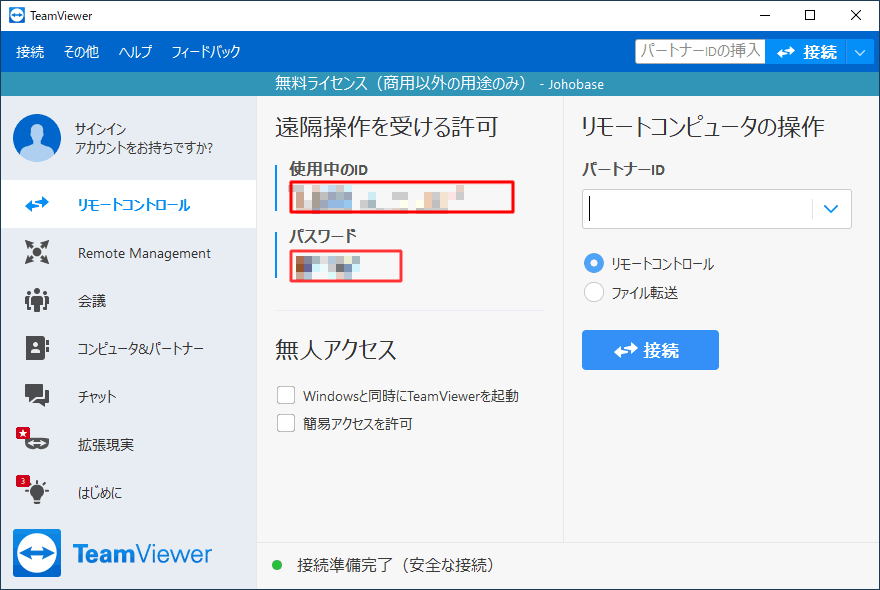This screenshot has width=880, height=590.
Task: Click サインイン link
Action: pyautogui.click(x=100, y=129)
